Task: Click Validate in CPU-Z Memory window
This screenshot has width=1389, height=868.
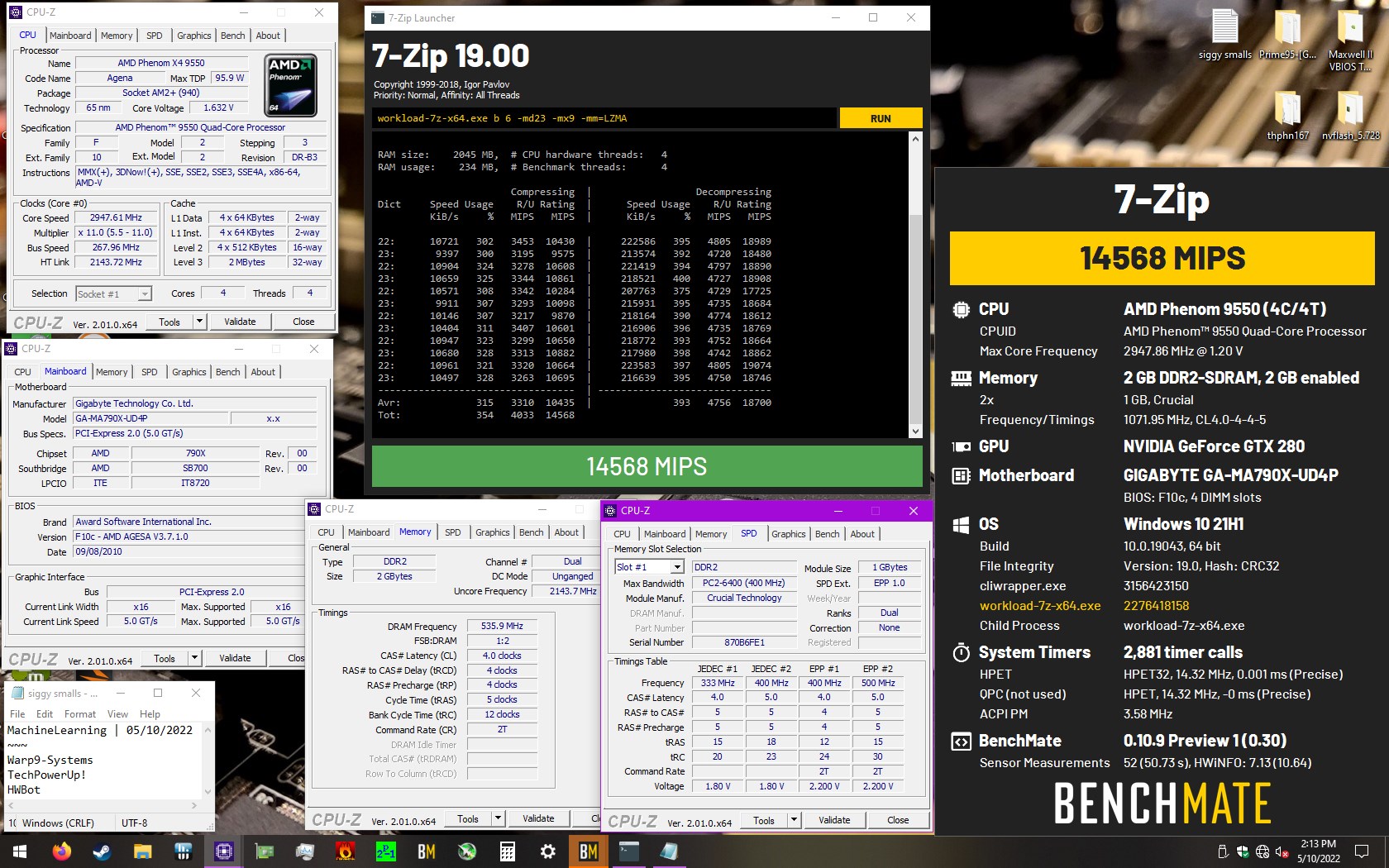Action: tap(538, 819)
